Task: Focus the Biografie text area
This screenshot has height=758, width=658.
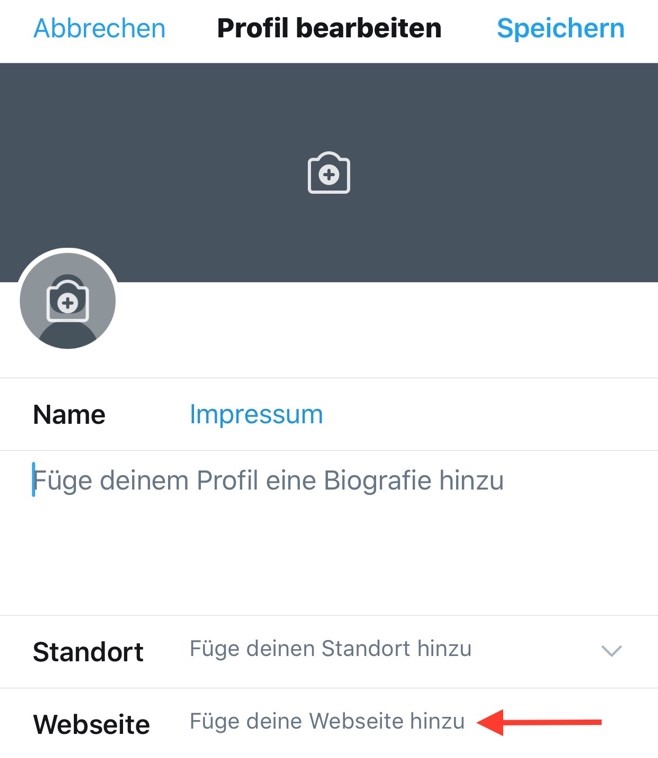Action: [x=329, y=533]
